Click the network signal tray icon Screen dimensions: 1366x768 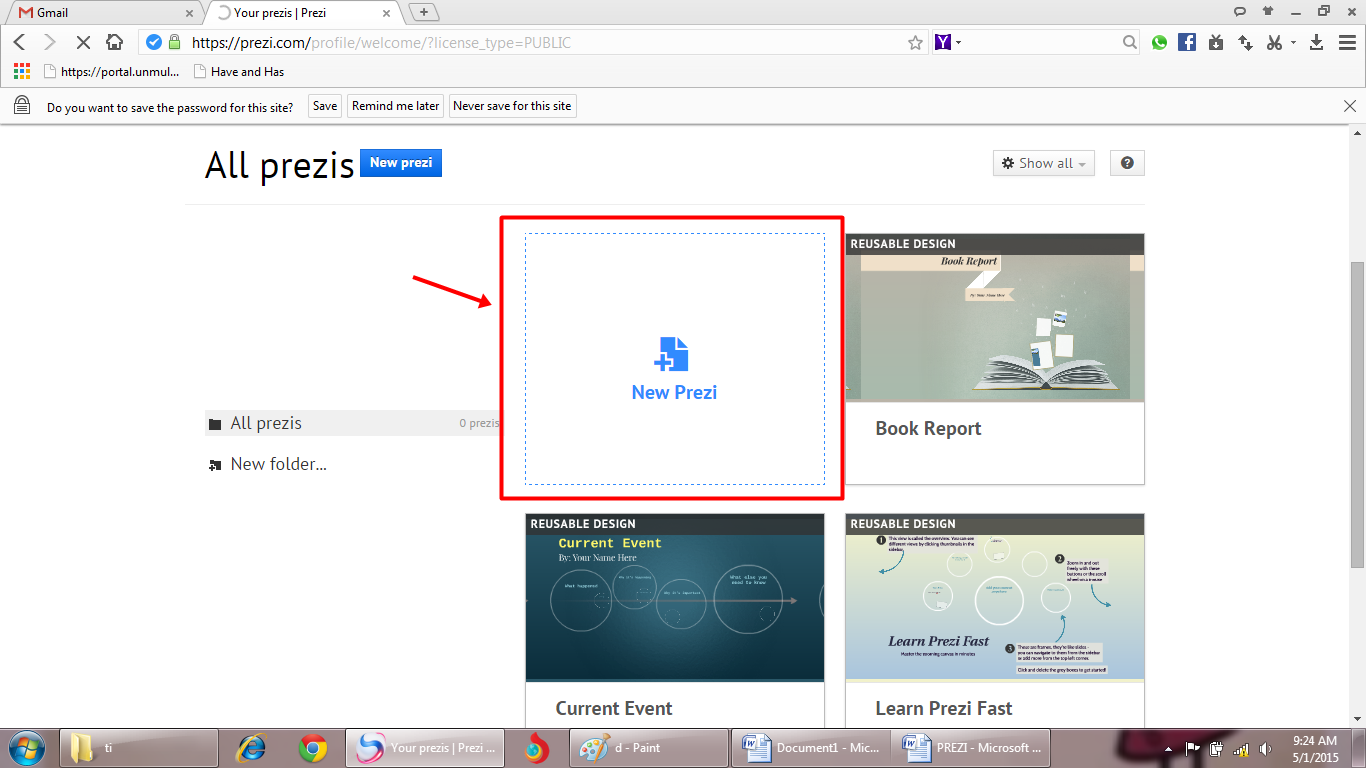(1241, 748)
